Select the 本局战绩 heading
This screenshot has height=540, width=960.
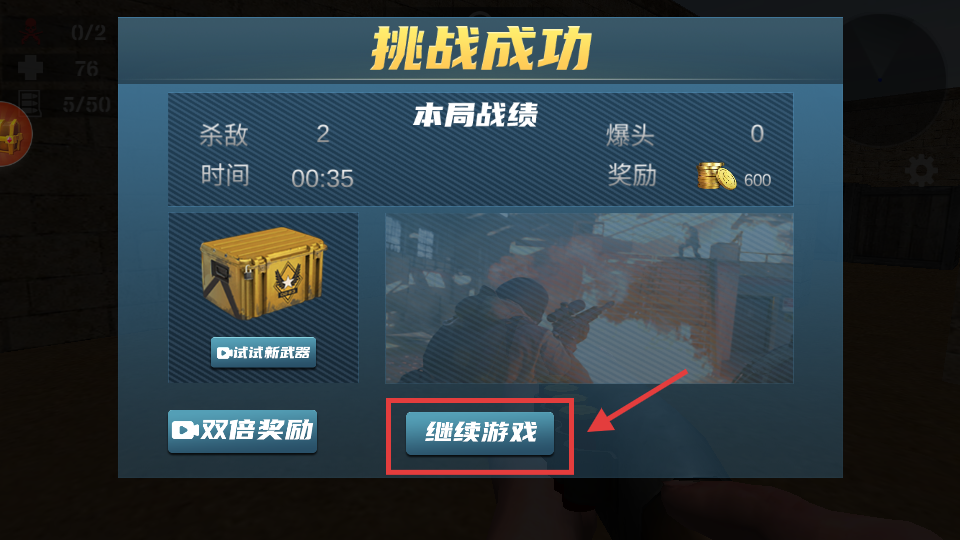point(476,115)
